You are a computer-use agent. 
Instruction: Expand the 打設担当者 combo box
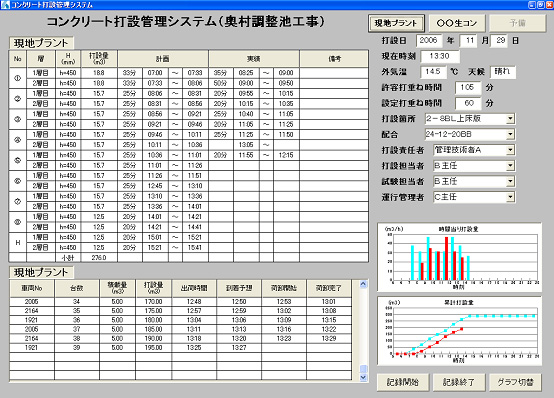pos(510,165)
